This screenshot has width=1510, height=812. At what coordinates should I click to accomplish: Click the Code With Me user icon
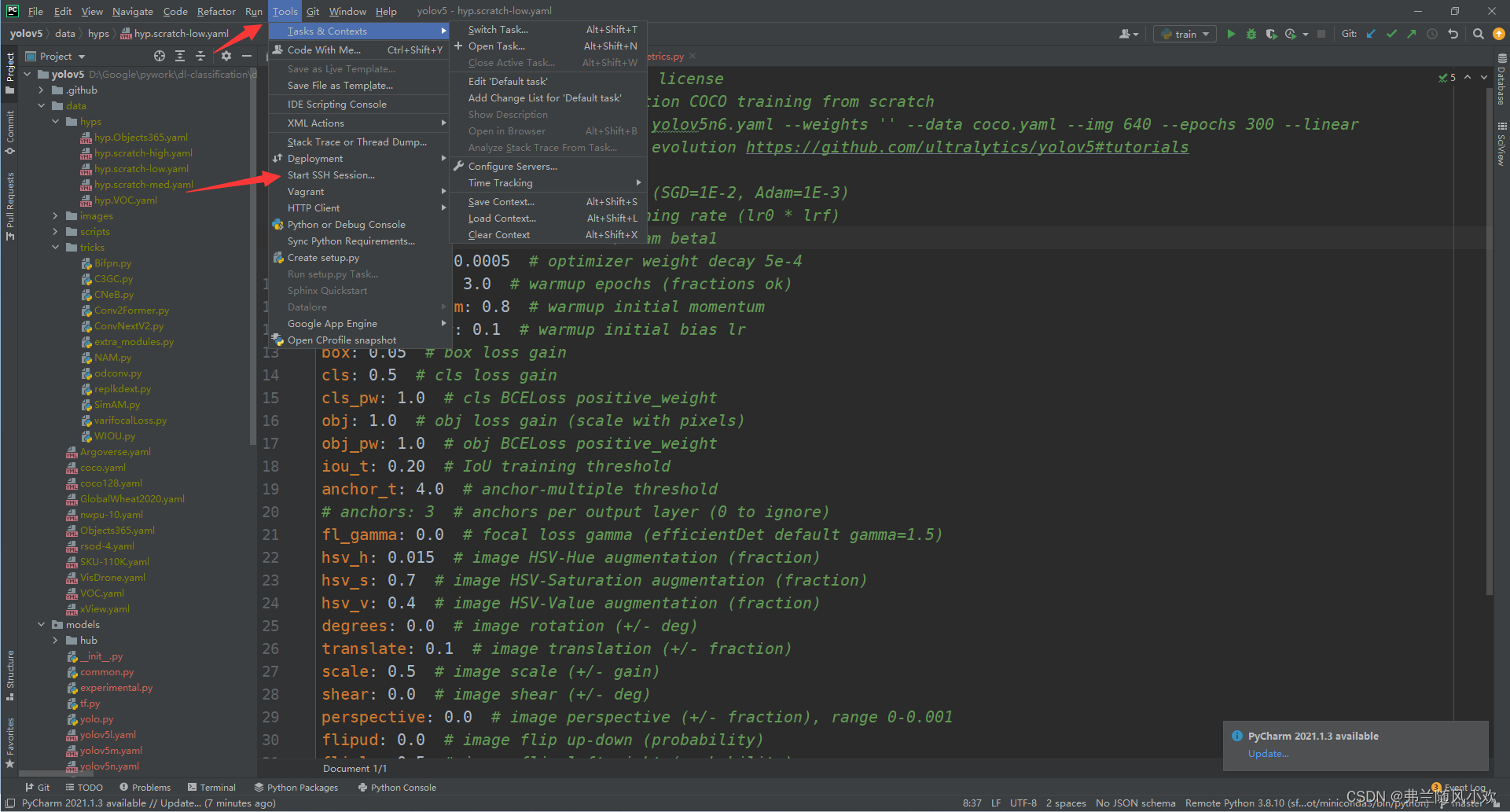[1128, 34]
